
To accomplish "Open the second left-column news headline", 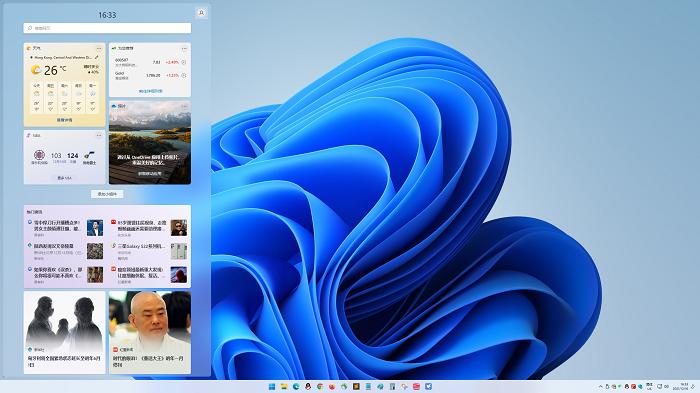I will click(x=54, y=246).
